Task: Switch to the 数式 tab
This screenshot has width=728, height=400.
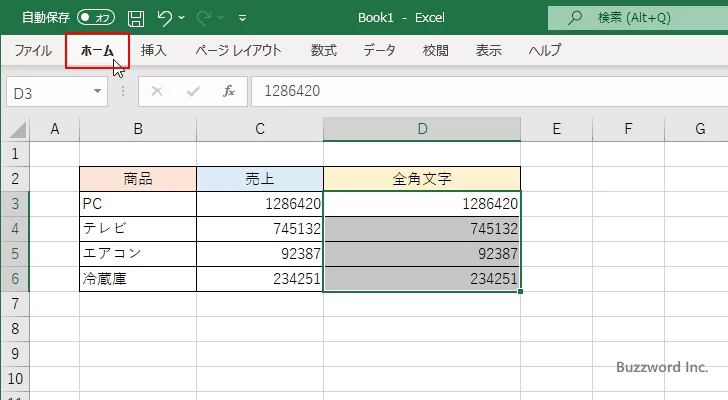Action: coord(324,50)
